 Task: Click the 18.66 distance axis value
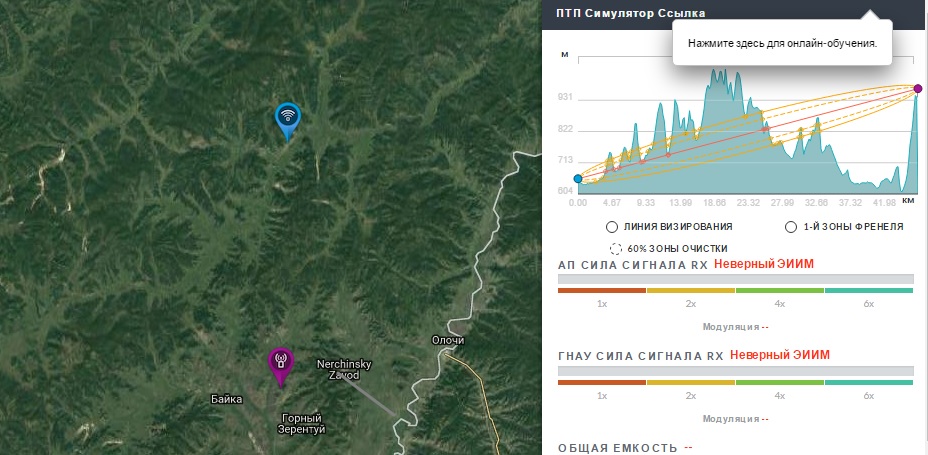click(x=714, y=202)
